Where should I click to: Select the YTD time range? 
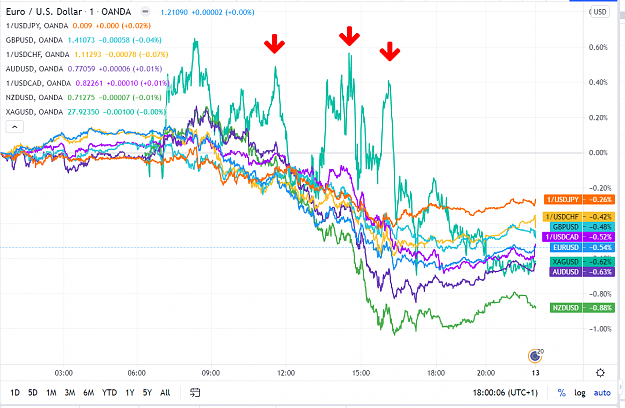point(109,393)
